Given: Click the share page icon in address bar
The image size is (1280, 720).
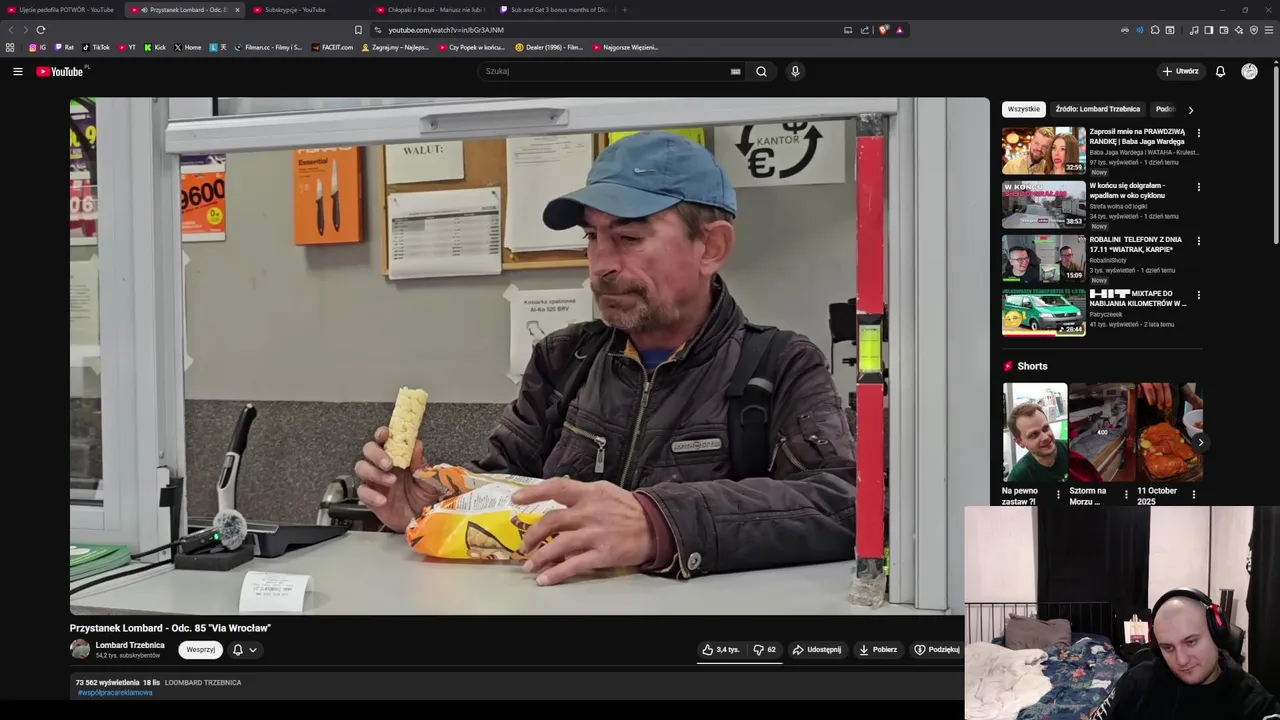Looking at the screenshot, I should point(865,30).
